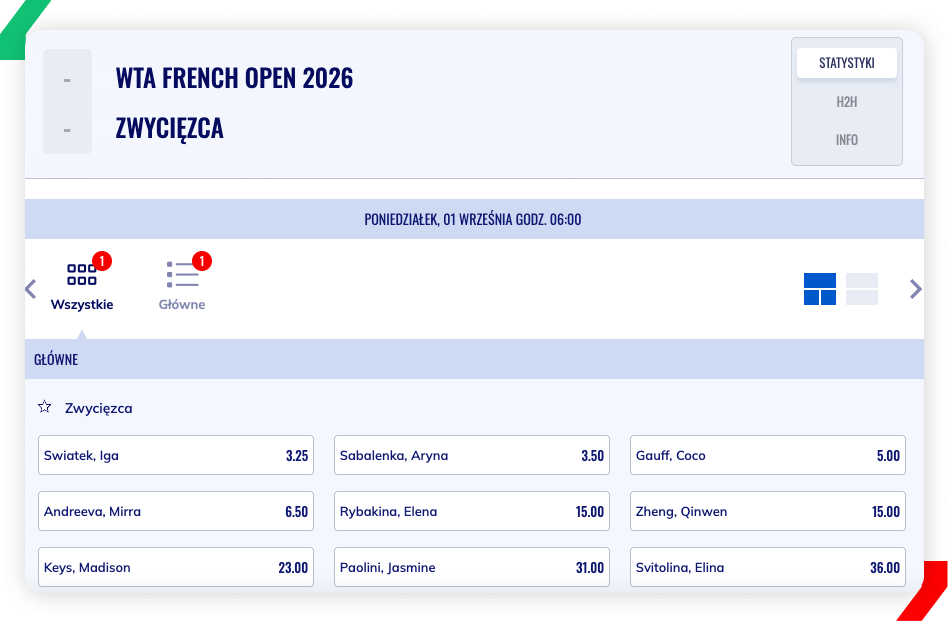Bet on Sabalenka, Aryna at 3.50
The width and height of the screenshot is (948, 623).
click(472, 455)
